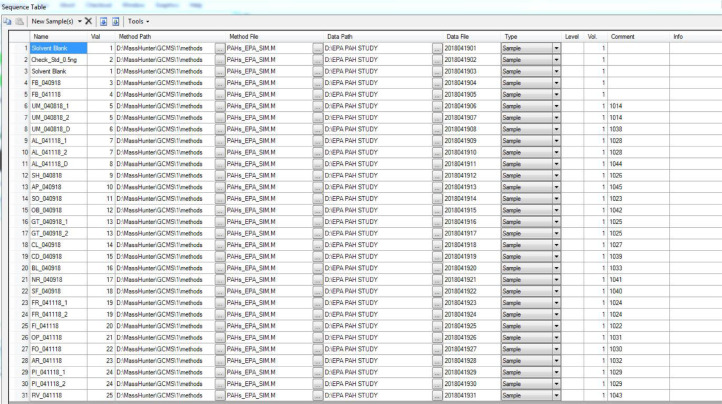Browse Method Path for Solvent Blank row 1
The width and height of the screenshot is (722, 404).
[217, 48]
